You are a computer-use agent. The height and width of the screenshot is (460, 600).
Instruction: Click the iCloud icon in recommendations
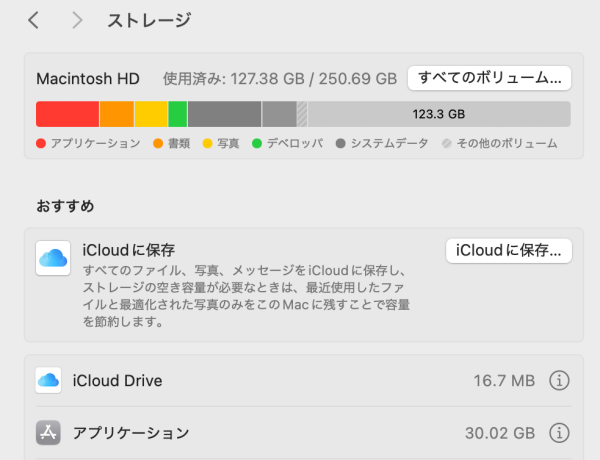(52, 258)
